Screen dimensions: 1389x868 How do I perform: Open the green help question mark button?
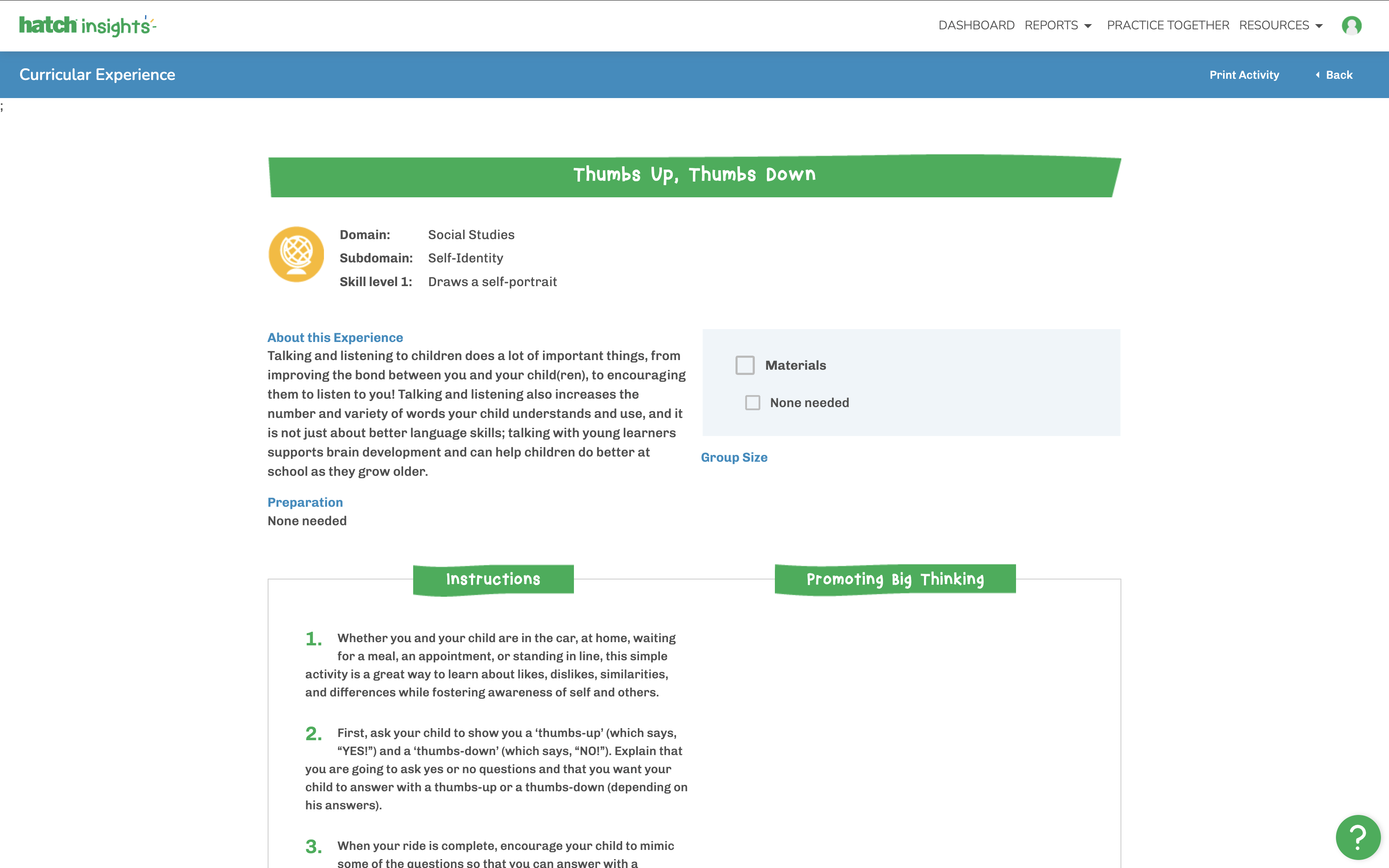(1357, 837)
